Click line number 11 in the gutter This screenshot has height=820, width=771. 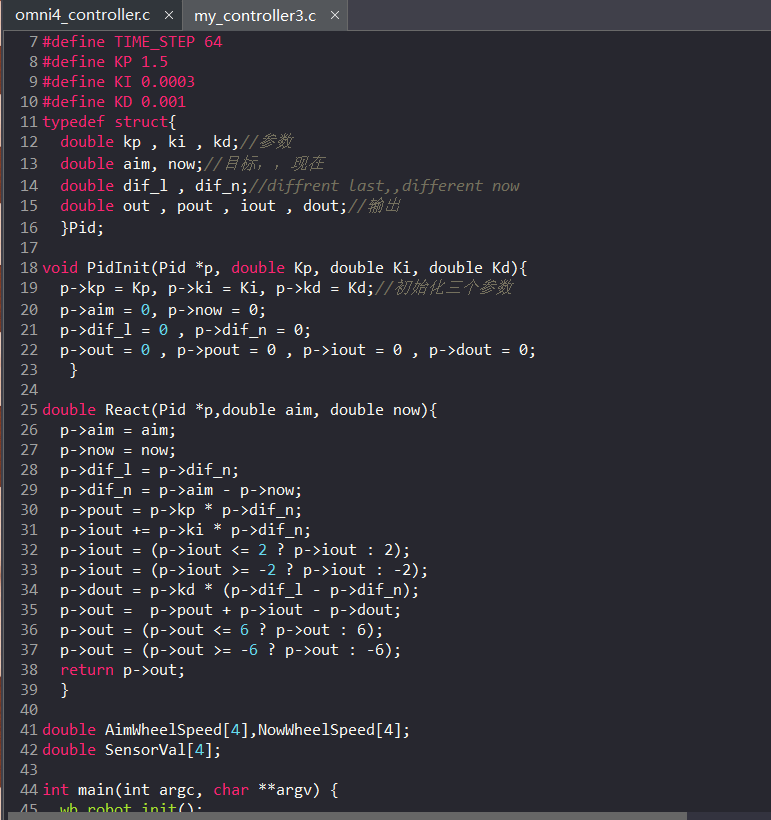(28, 122)
